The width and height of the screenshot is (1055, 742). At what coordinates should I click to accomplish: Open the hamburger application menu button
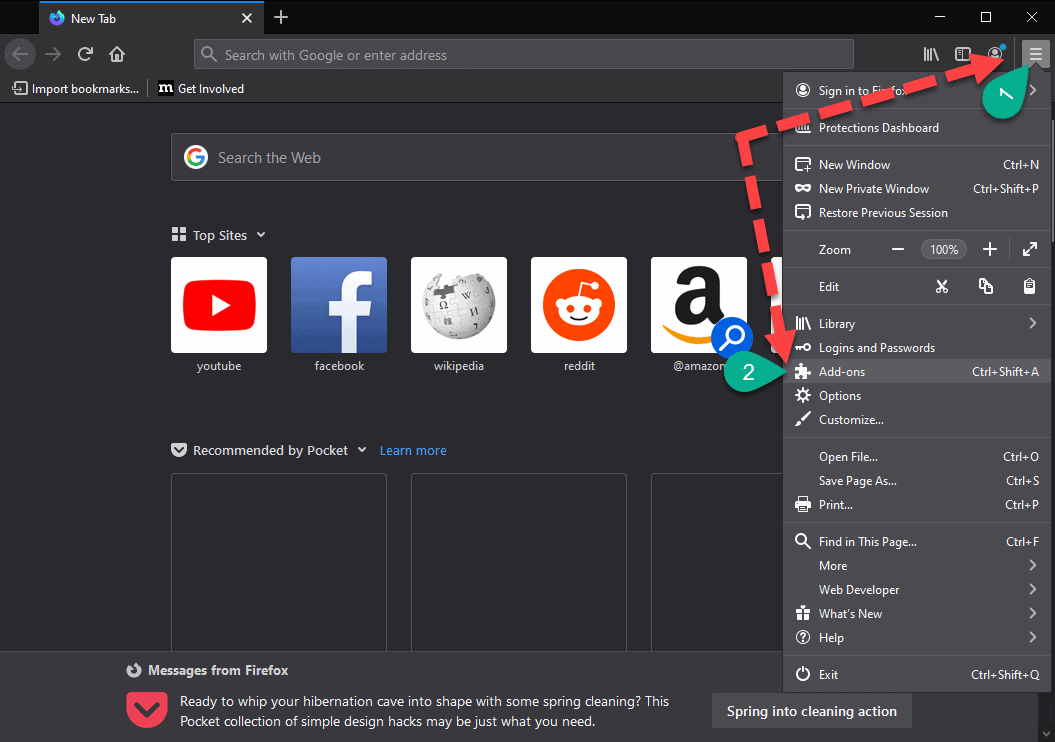coord(1035,54)
